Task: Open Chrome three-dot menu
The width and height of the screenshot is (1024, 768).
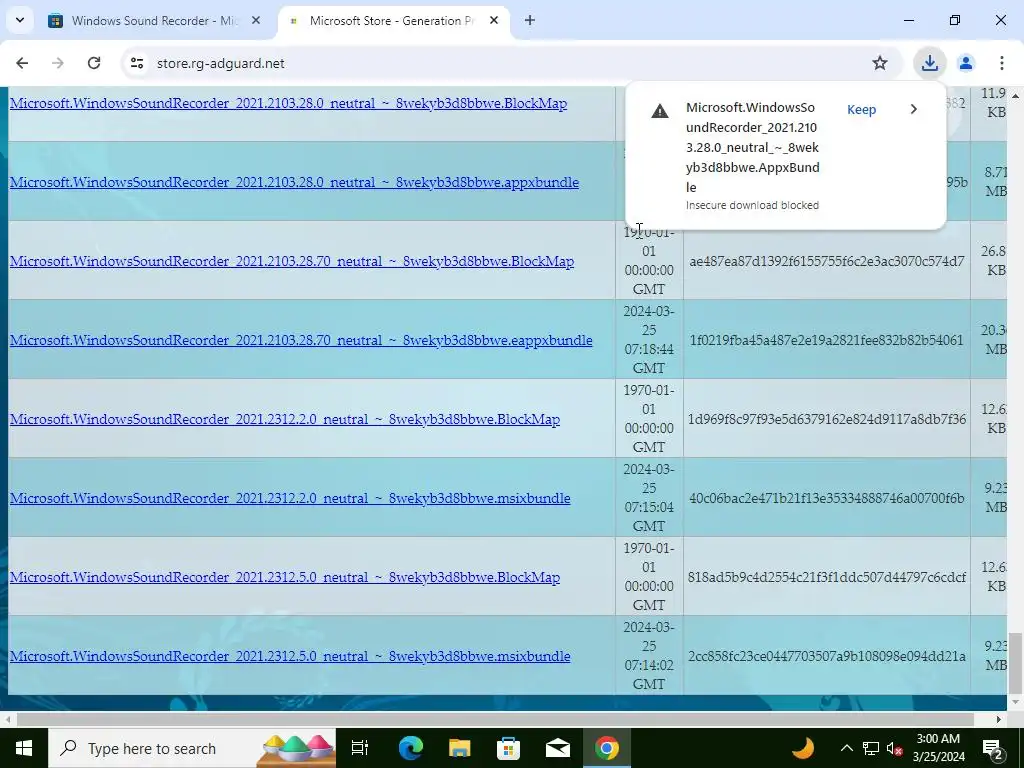Action: pos(1001,63)
